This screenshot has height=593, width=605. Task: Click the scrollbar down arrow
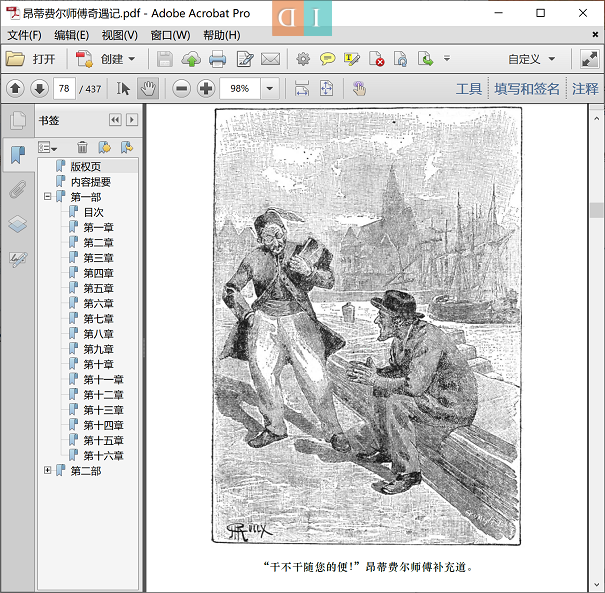pyautogui.click(x=597, y=586)
